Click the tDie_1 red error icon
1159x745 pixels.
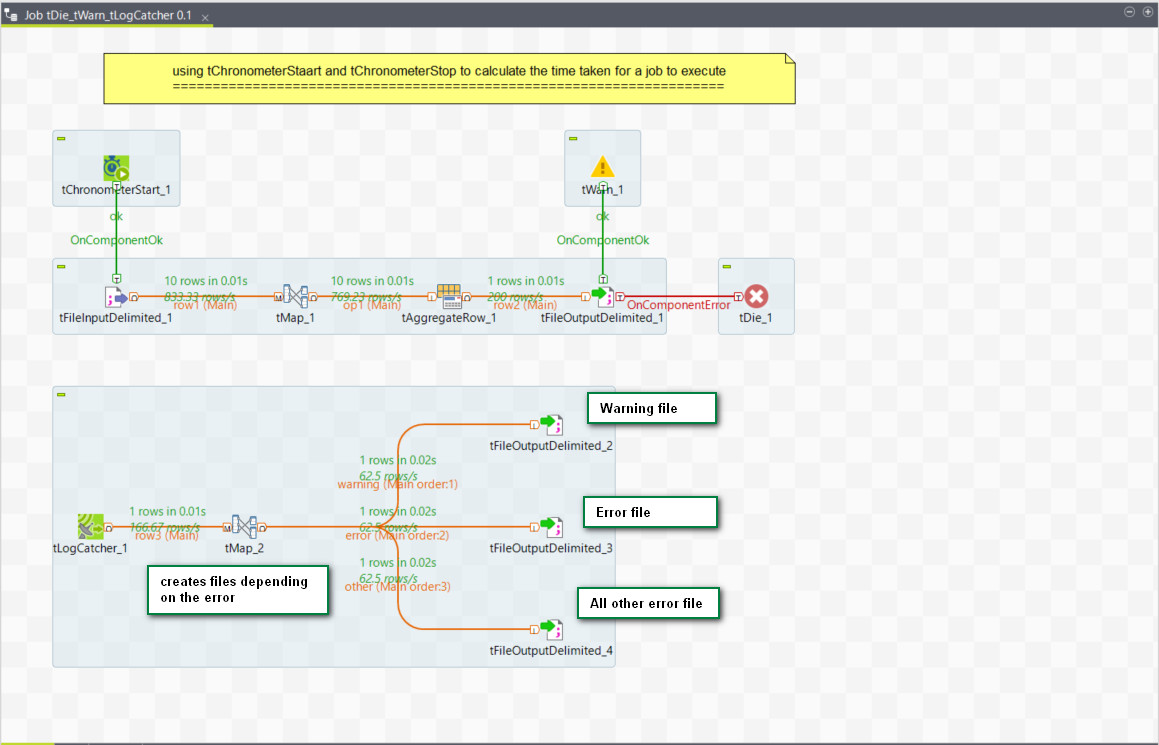756,296
